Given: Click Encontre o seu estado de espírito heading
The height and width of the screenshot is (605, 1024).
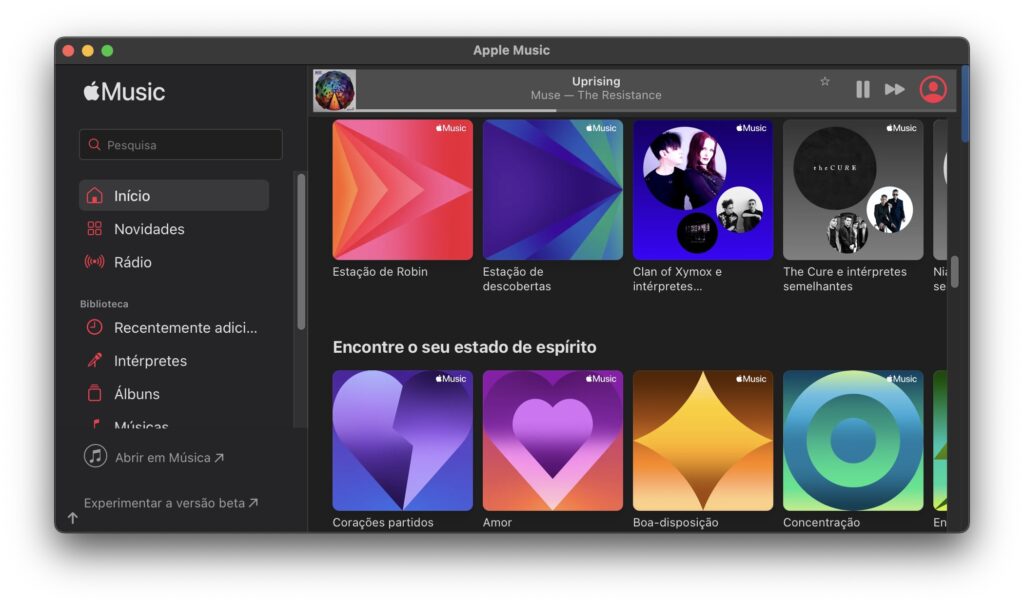Looking at the screenshot, I should point(464,347).
